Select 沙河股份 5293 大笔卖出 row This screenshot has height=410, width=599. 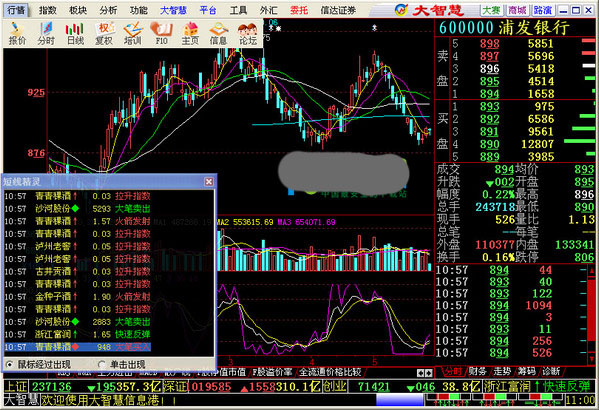pyautogui.click(x=78, y=209)
